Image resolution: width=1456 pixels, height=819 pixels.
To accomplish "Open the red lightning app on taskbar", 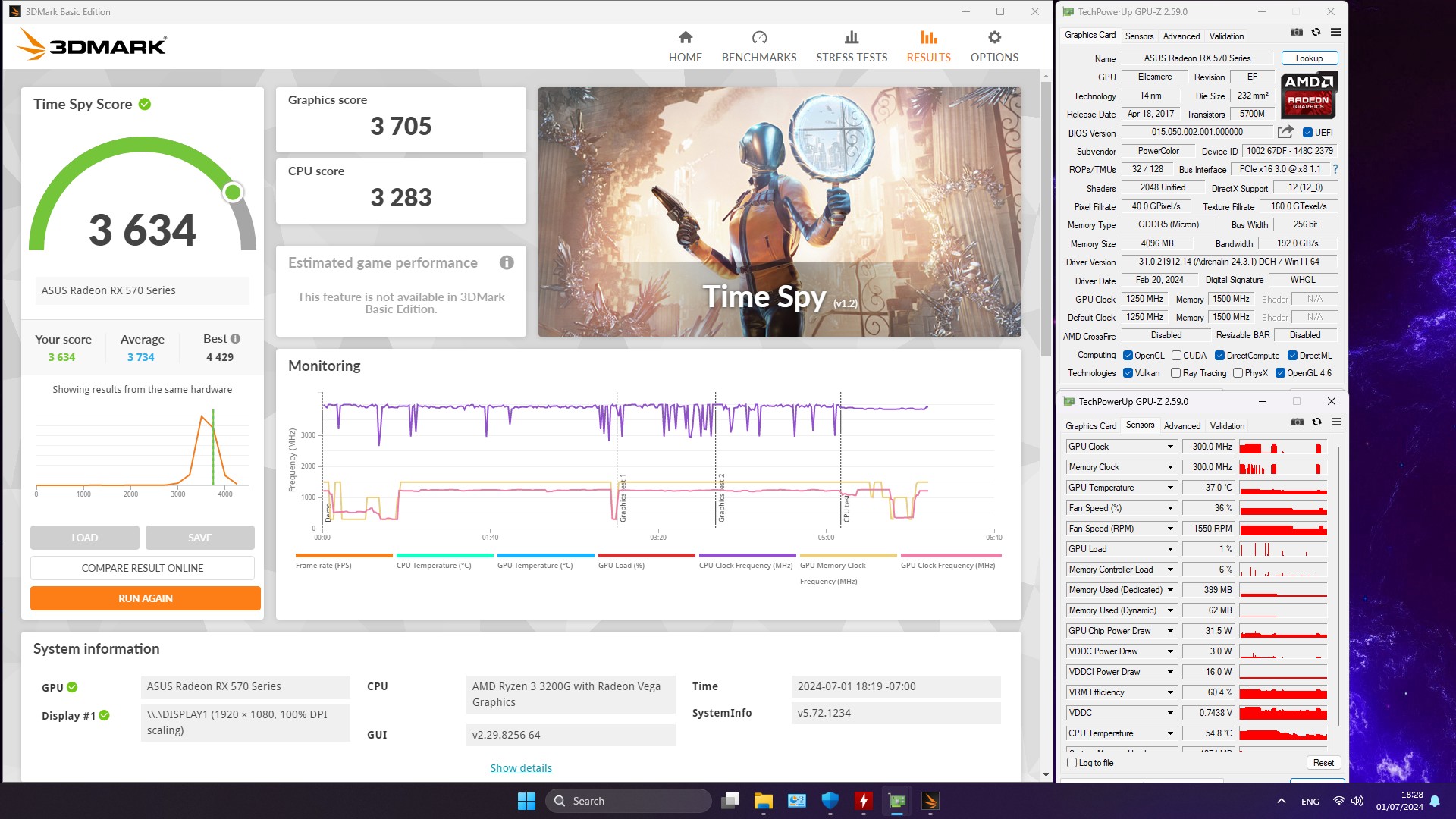I will coord(864,801).
